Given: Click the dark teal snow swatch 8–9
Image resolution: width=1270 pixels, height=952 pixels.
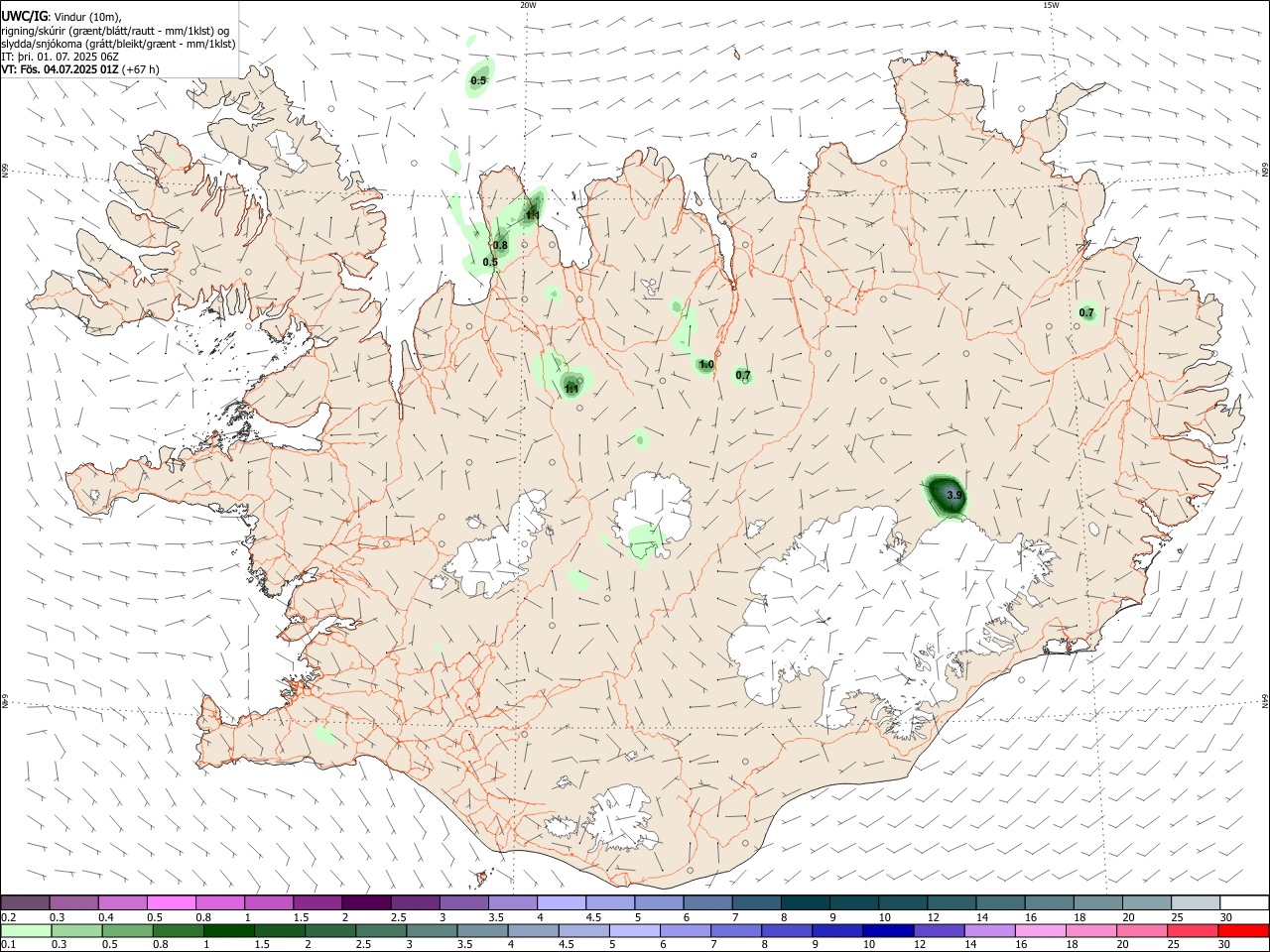Looking at the screenshot, I should [x=806, y=902].
